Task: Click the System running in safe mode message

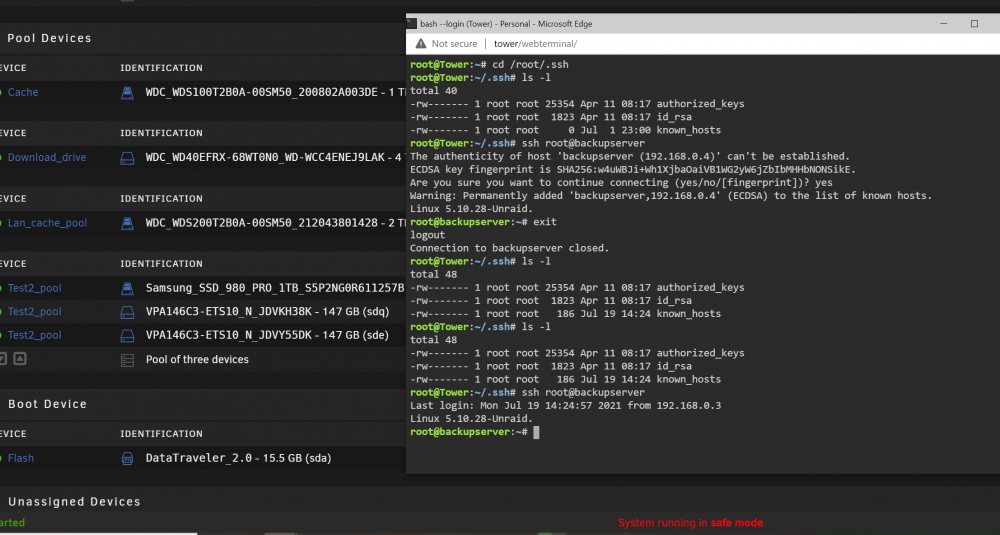Action: (x=690, y=523)
